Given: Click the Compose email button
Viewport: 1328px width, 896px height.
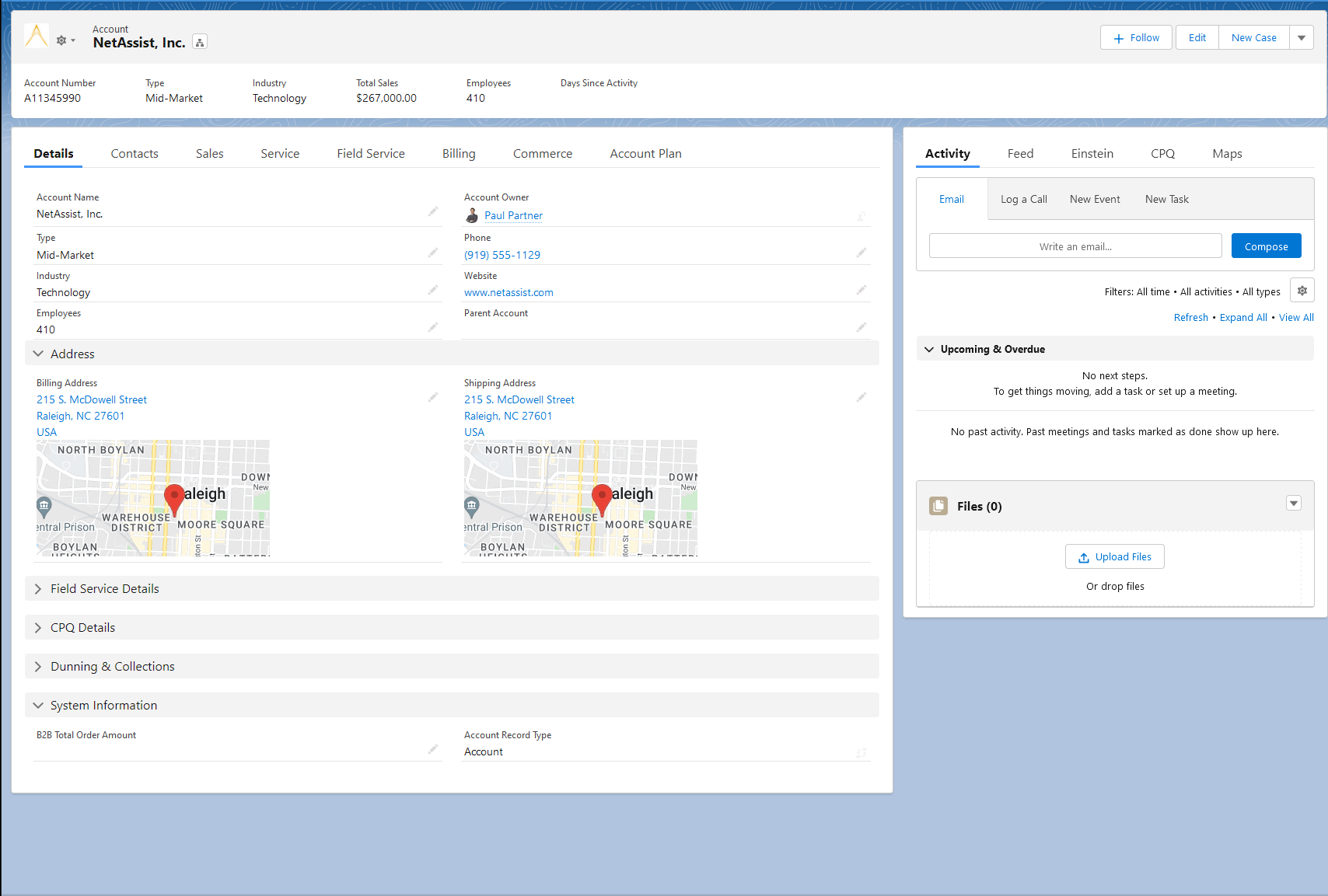Looking at the screenshot, I should [1267, 246].
